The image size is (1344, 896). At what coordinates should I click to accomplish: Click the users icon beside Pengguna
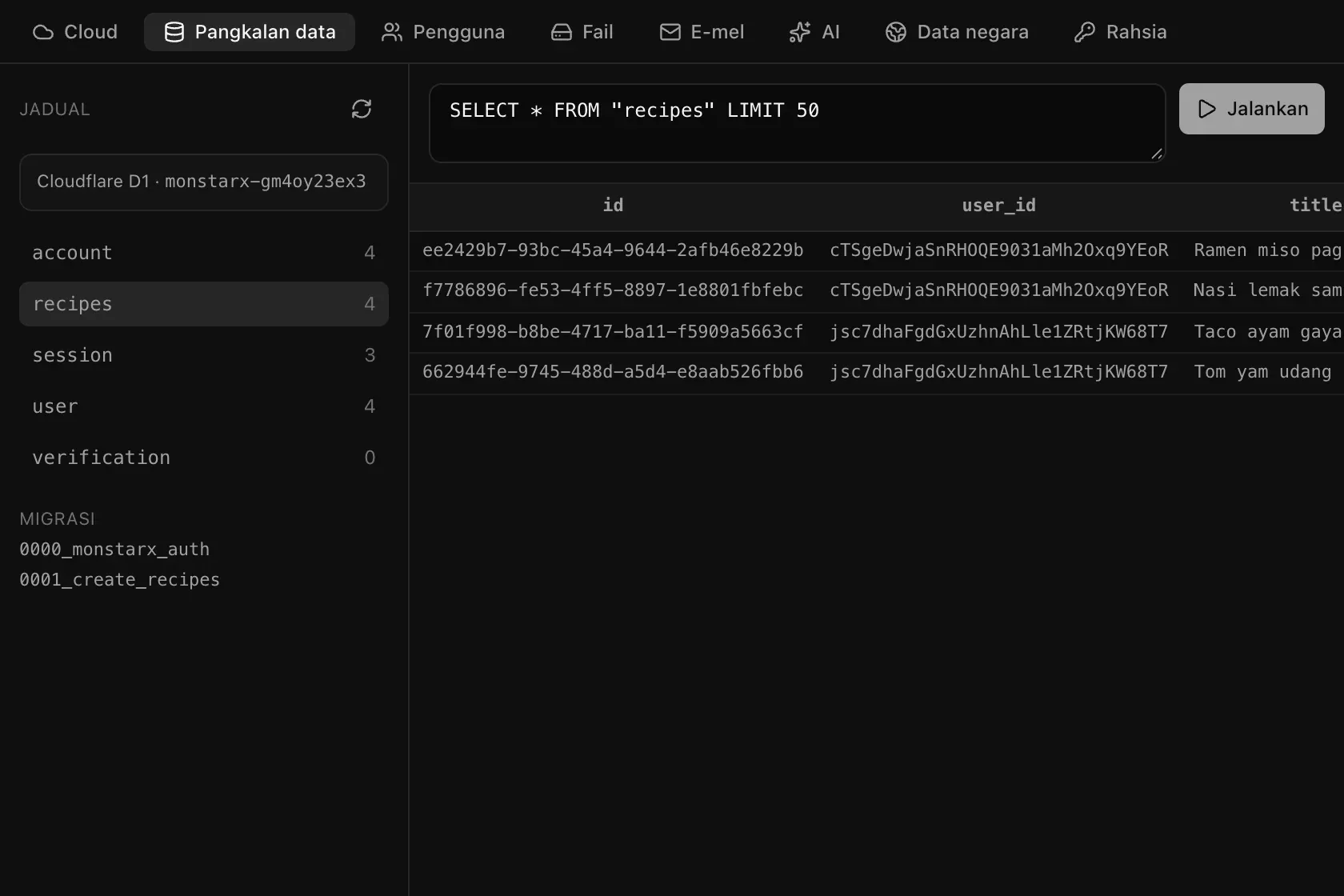tap(391, 32)
